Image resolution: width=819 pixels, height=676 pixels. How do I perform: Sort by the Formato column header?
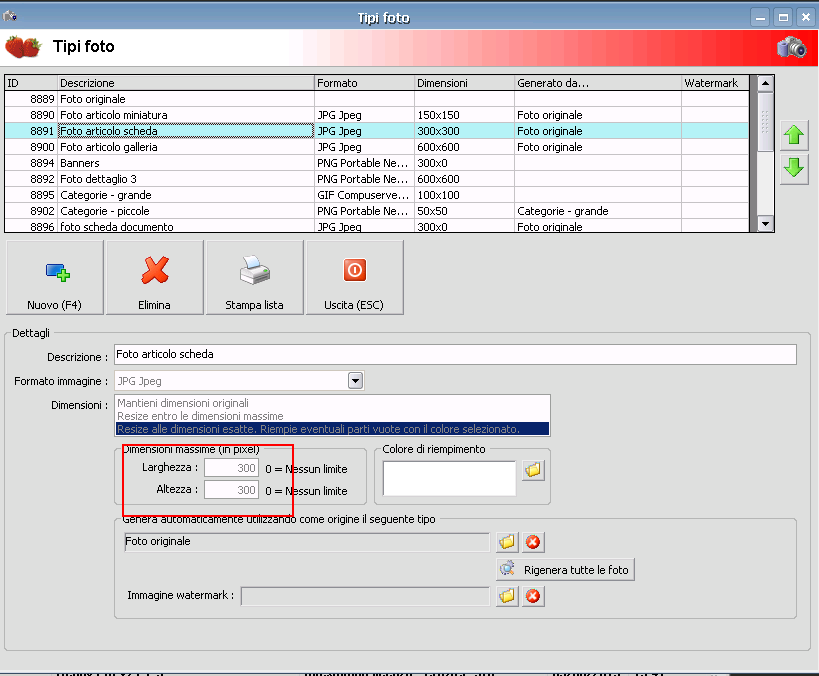point(364,83)
